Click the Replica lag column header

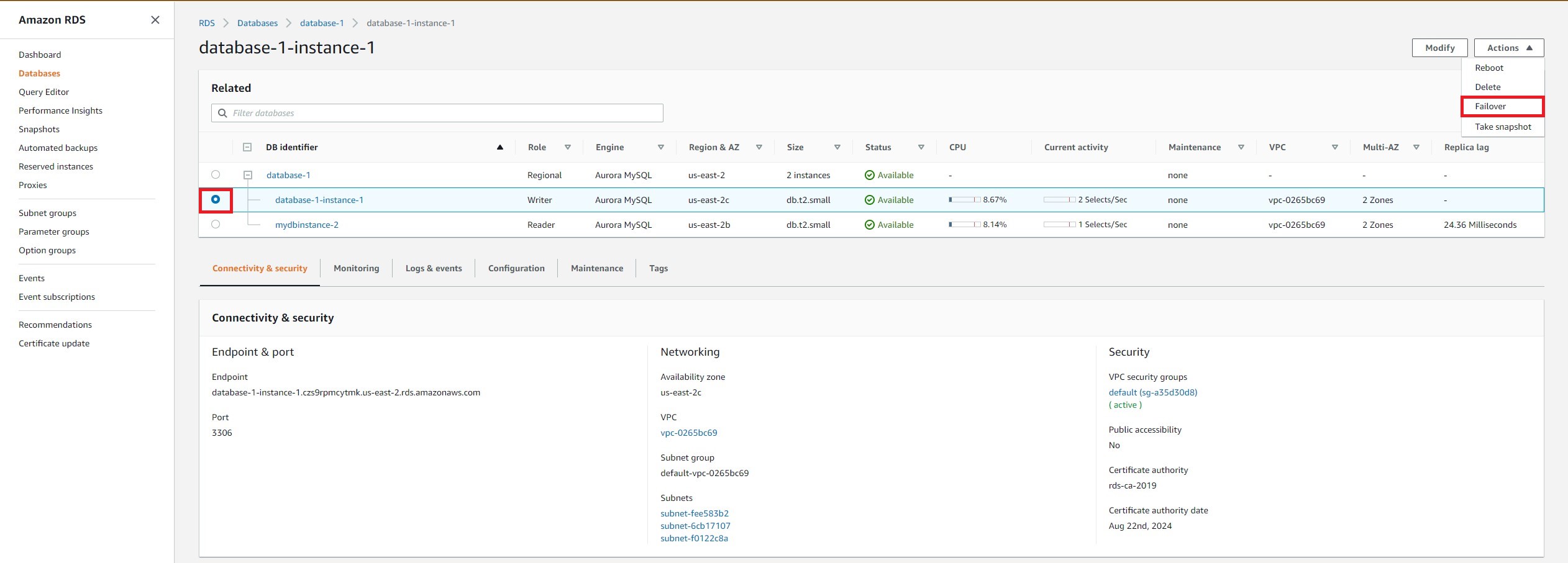1466,147
